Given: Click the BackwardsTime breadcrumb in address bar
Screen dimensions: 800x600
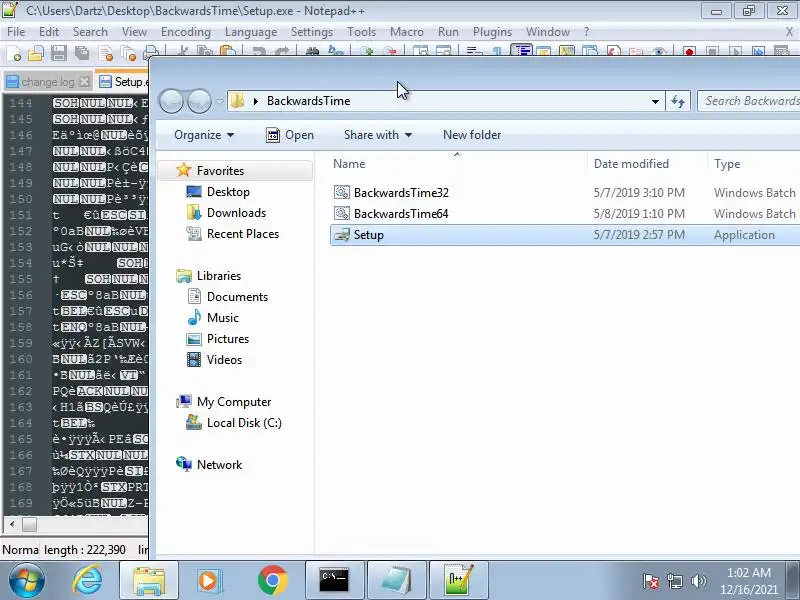Looking at the screenshot, I should click(x=309, y=101).
